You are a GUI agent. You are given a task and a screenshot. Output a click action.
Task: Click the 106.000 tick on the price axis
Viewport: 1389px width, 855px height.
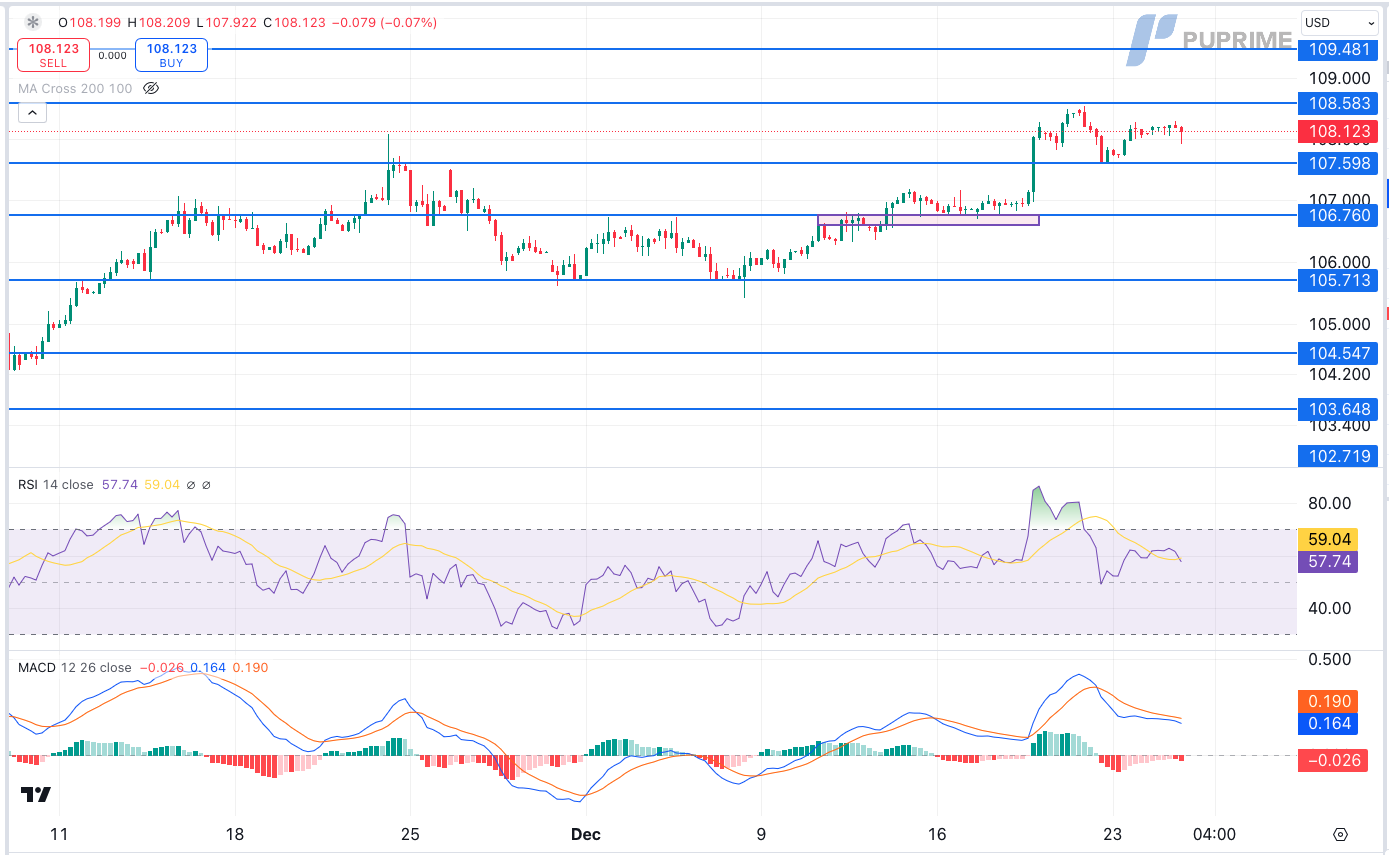1339,262
